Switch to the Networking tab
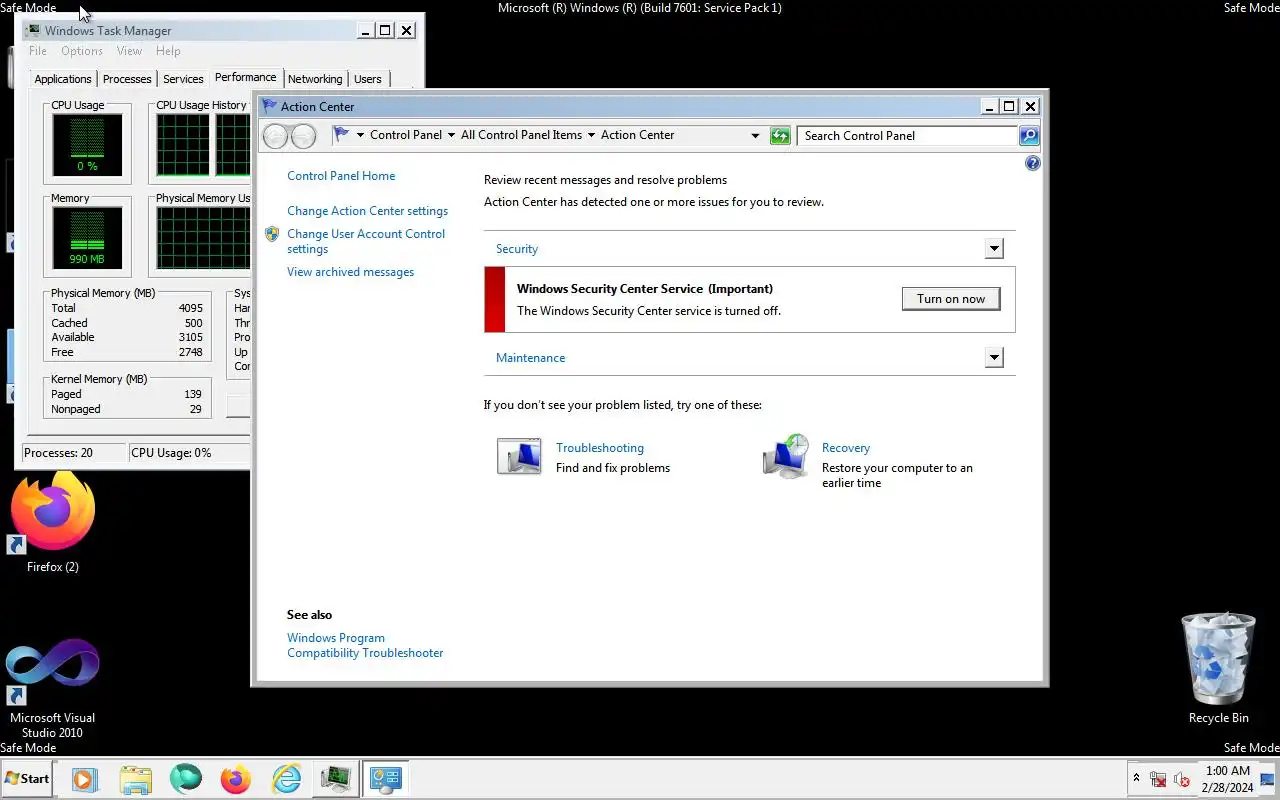1280x800 pixels. coord(315,79)
